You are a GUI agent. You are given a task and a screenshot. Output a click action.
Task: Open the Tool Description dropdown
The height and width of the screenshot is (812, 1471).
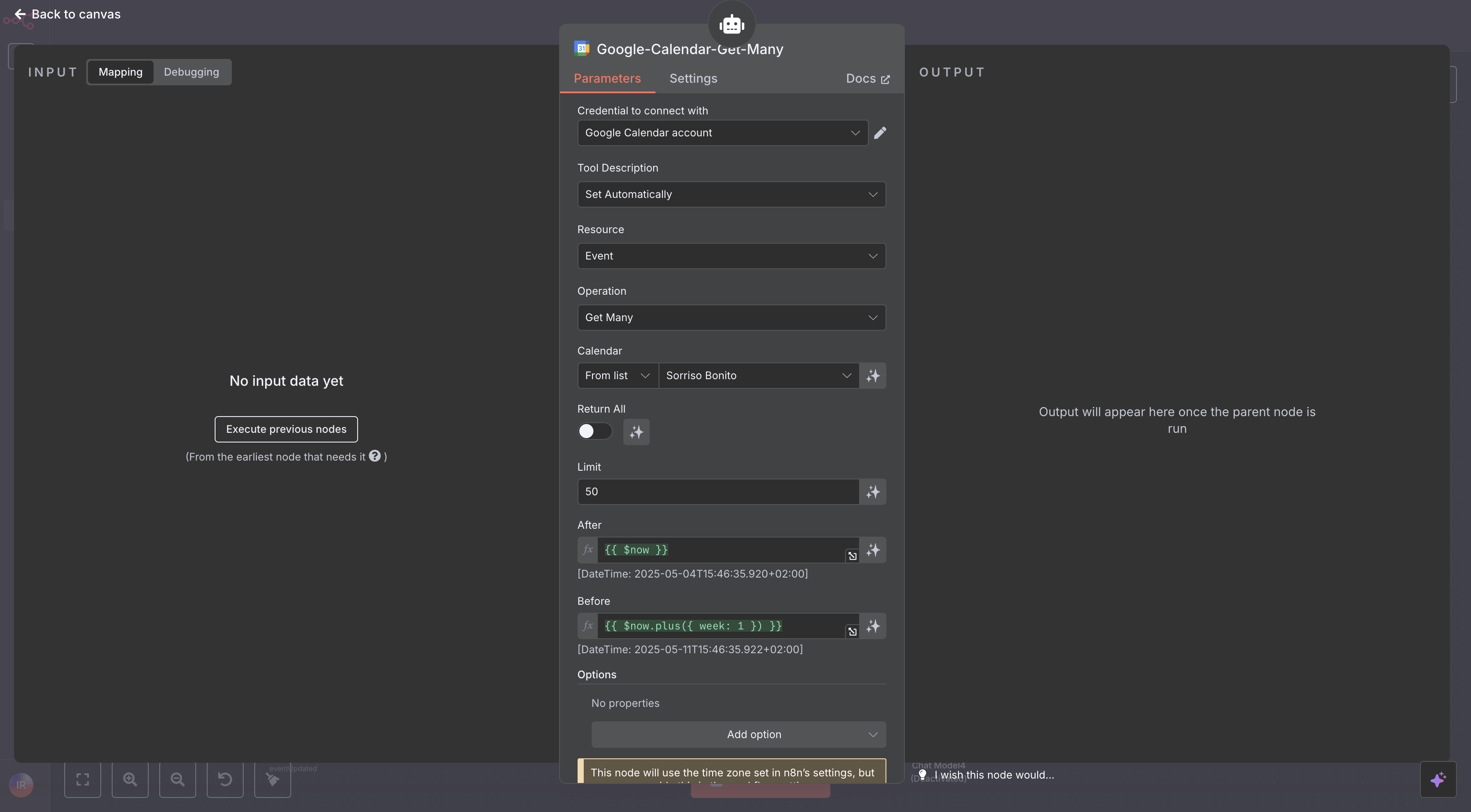coord(732,194)
